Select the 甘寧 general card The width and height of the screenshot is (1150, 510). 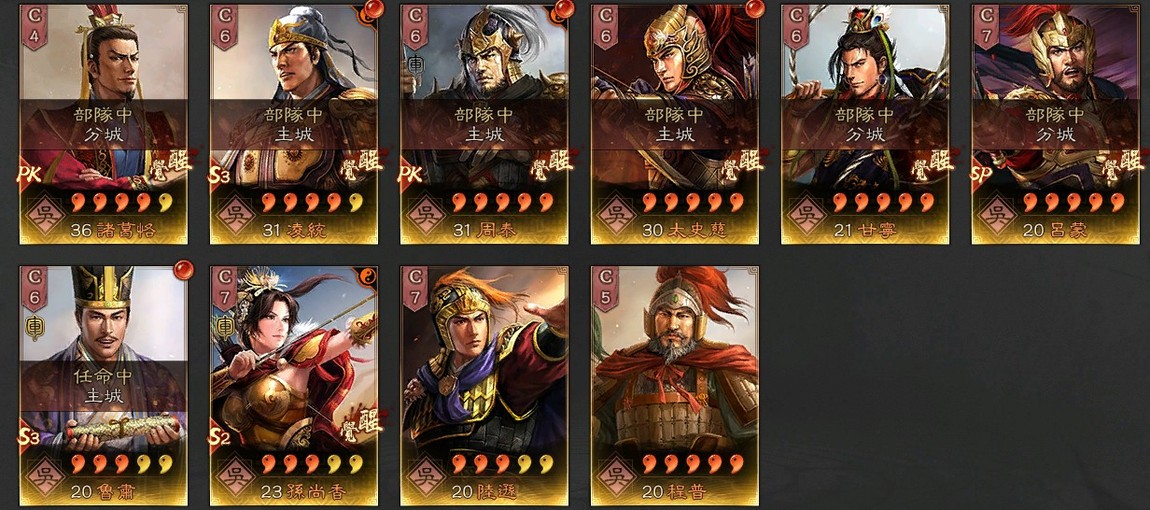pos(865,124)
